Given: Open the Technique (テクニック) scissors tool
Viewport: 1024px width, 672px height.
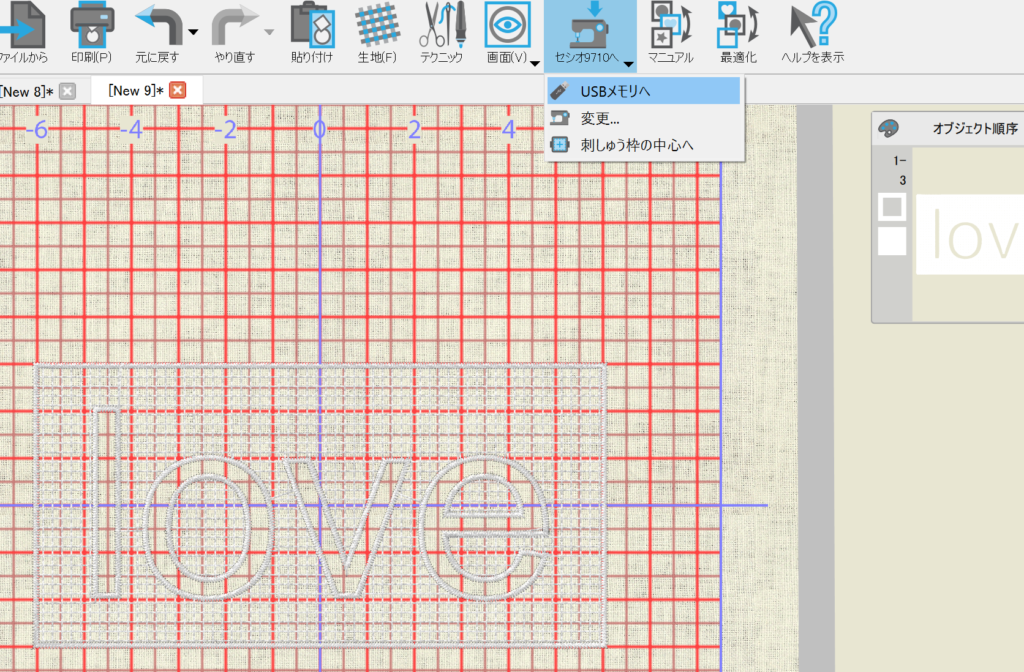Looking at the screenshot, I should (x=441, y=24).
